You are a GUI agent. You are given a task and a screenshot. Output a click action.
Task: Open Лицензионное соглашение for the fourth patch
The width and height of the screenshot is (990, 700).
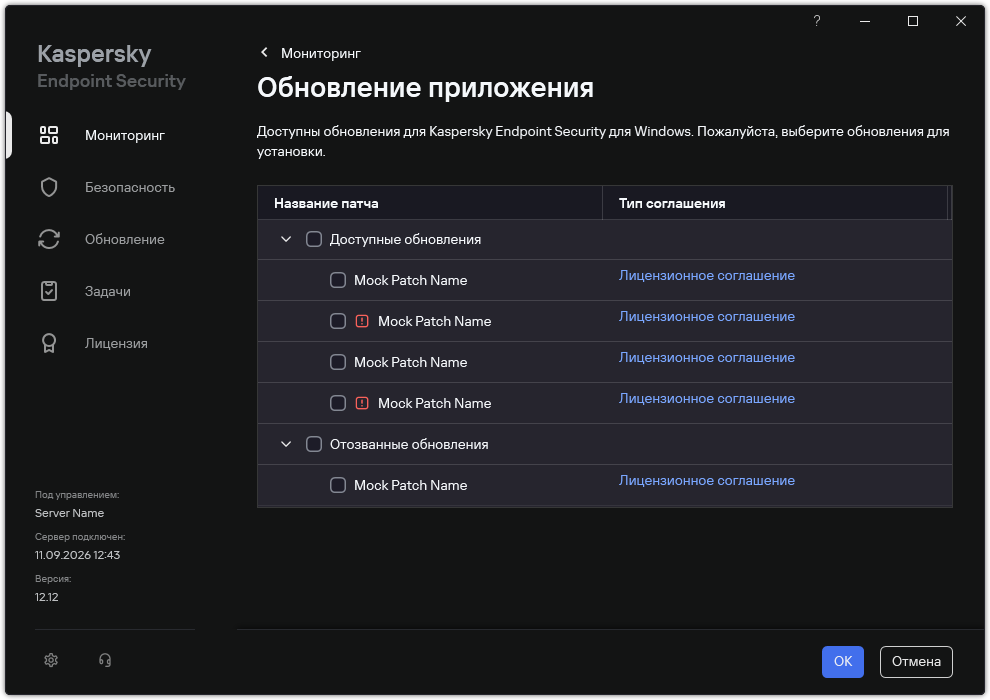pos(707,399)
